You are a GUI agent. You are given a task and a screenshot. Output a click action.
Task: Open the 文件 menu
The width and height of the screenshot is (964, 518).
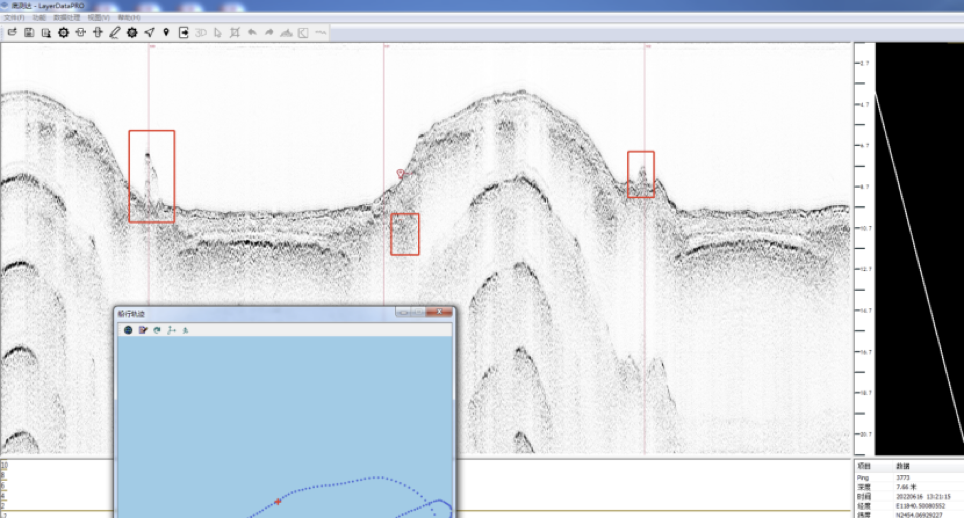point(14,18)
